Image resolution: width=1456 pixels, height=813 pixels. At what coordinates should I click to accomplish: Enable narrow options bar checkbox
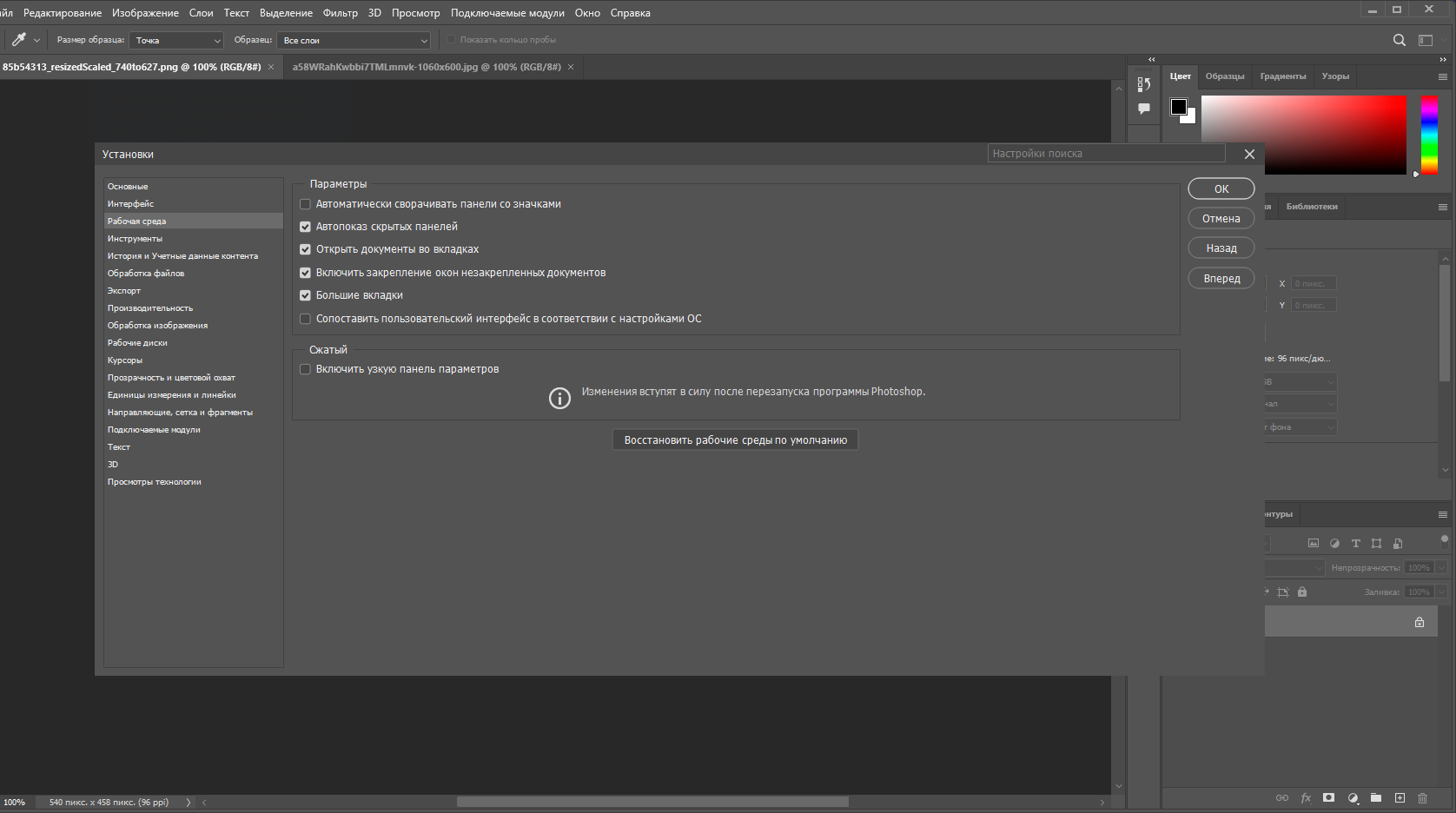(x=305, y=369)
